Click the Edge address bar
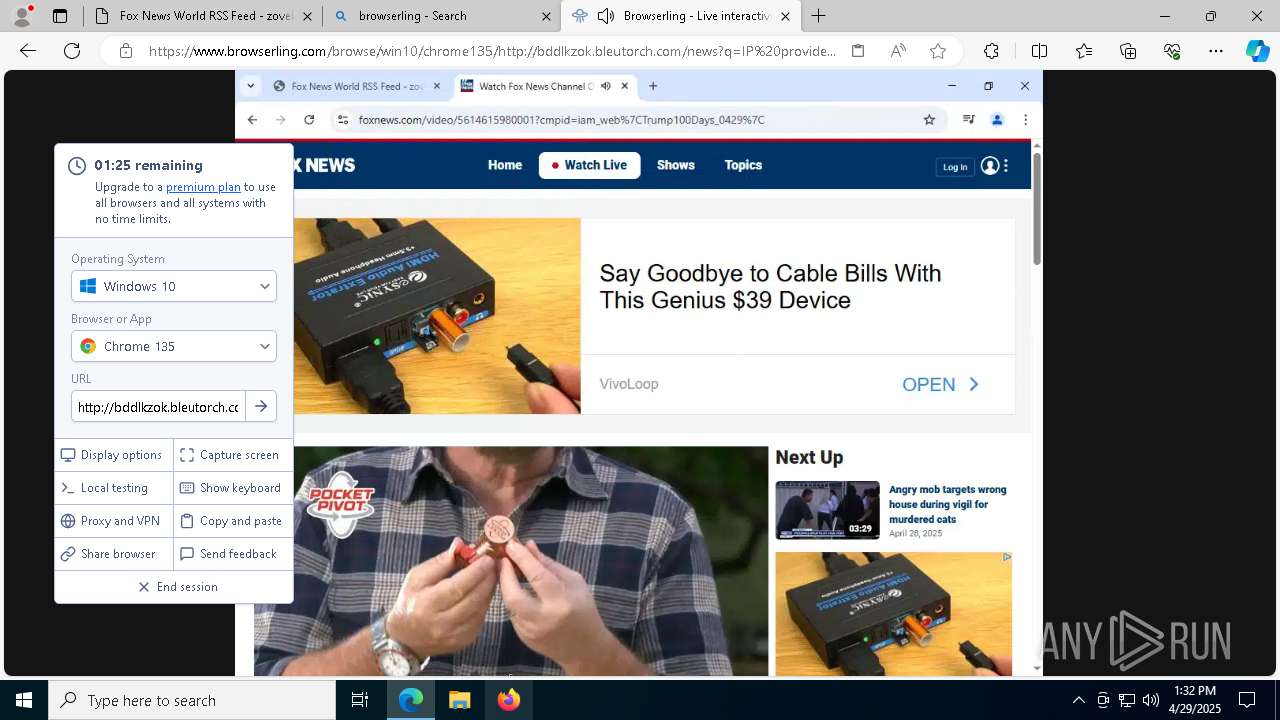This screenshot has height=720, width=1280. [492, 51]
